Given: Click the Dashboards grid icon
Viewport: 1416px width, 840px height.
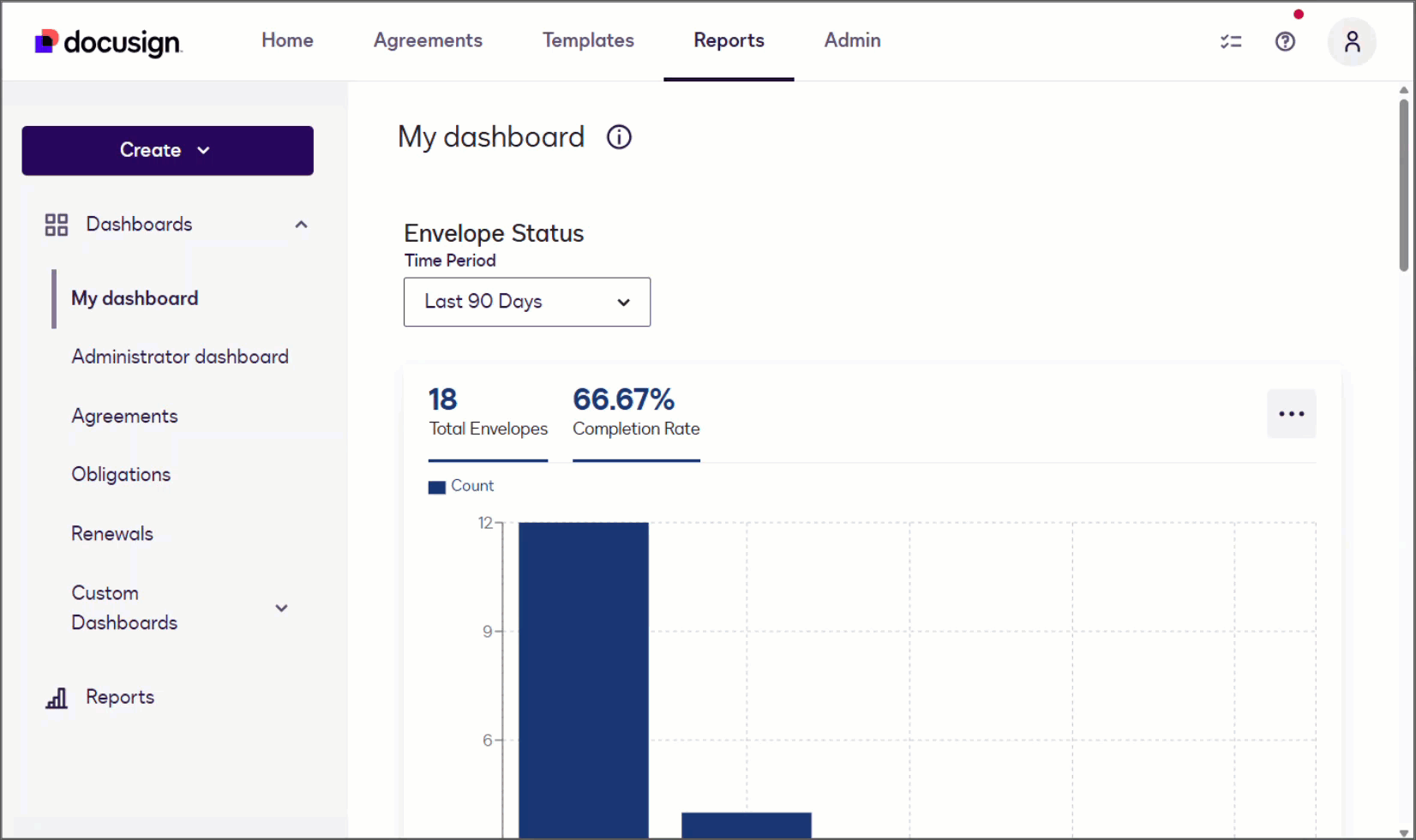Looking at the screenshot, I should coord(57,225).
